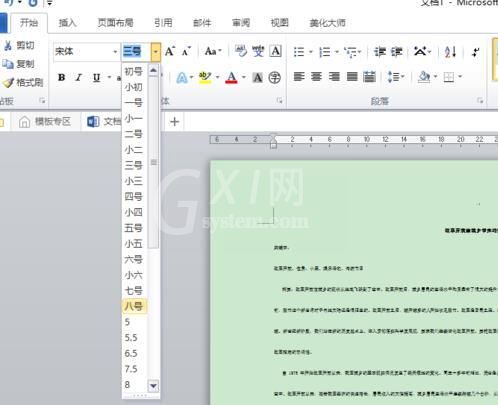The height and width of the screenshot is (405, 498).
Task: Switch to the 审阅 Review tab
Action: click(241, 23)
